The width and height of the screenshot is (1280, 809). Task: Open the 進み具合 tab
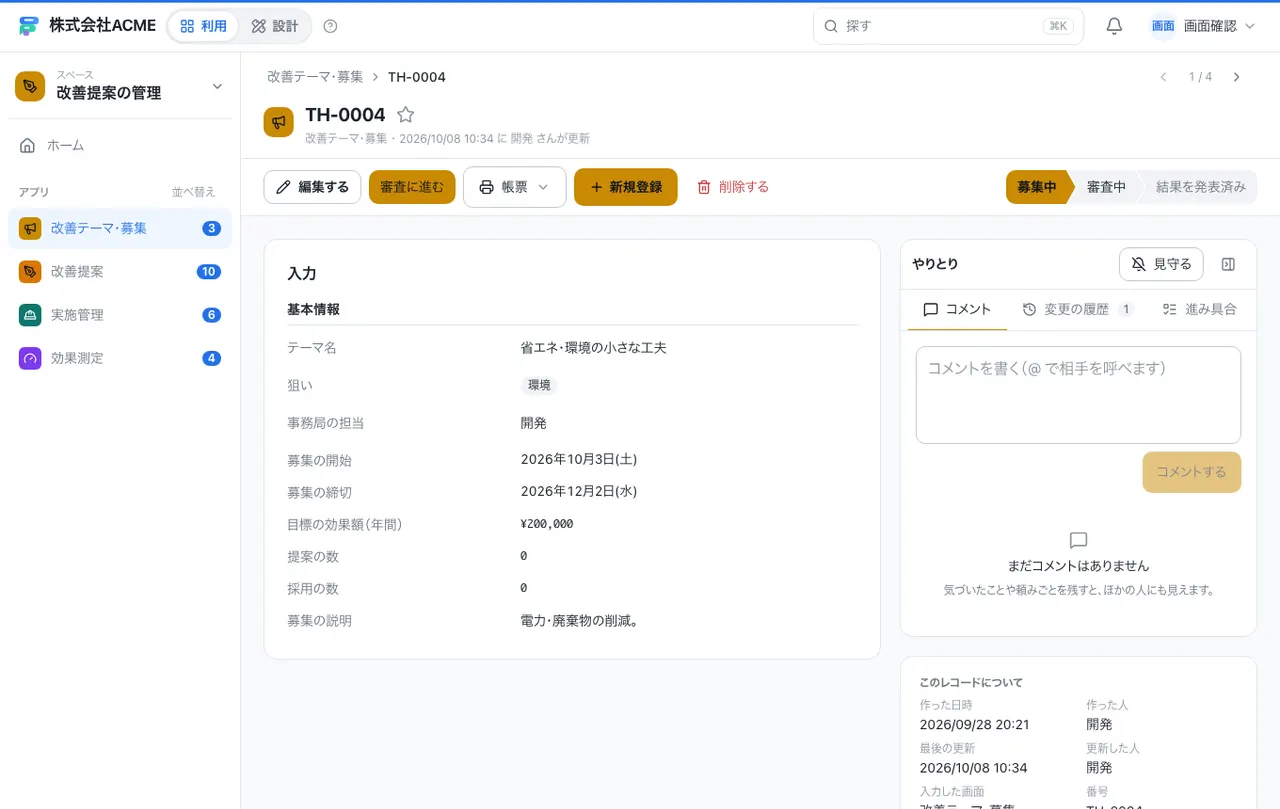(x=1199, y=310)
